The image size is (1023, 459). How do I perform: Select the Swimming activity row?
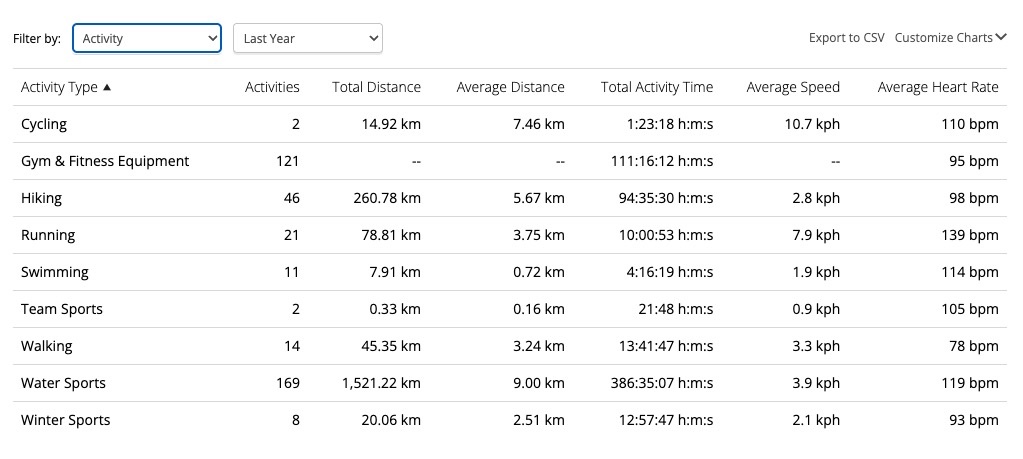(55, 272)
